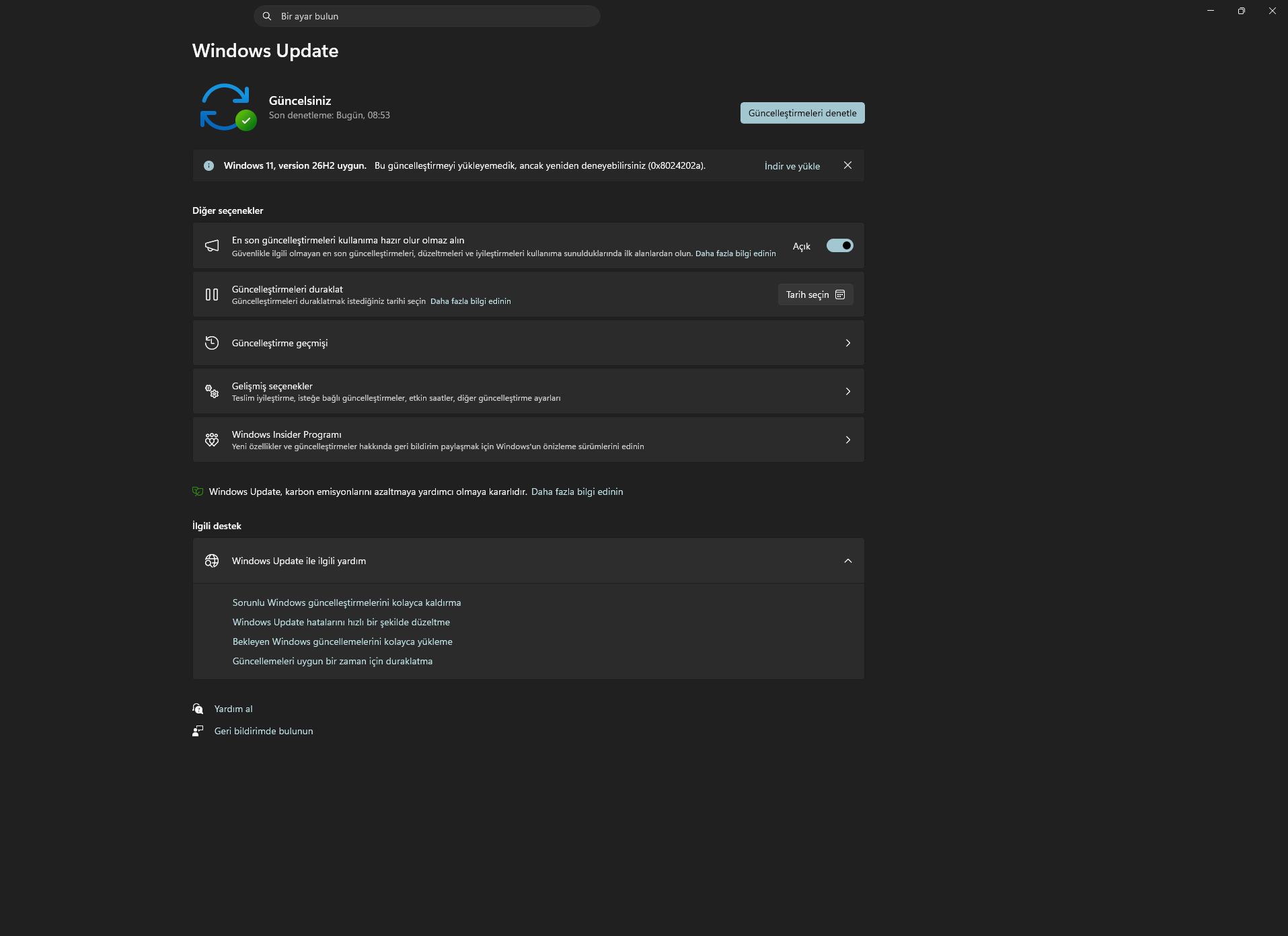This screenshot has width=1288, height=936.
Task: Click the Windows Insider Programı heart icon
Action: (x=212, y=440)
